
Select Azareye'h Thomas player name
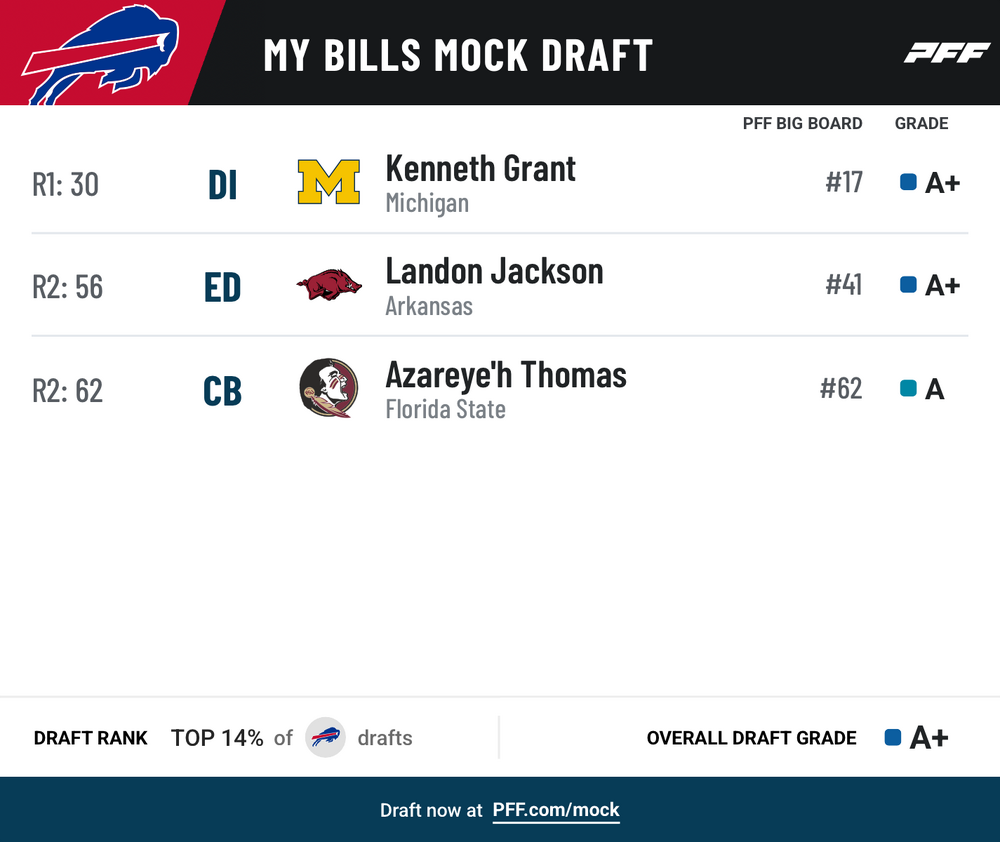pos(506,375)
